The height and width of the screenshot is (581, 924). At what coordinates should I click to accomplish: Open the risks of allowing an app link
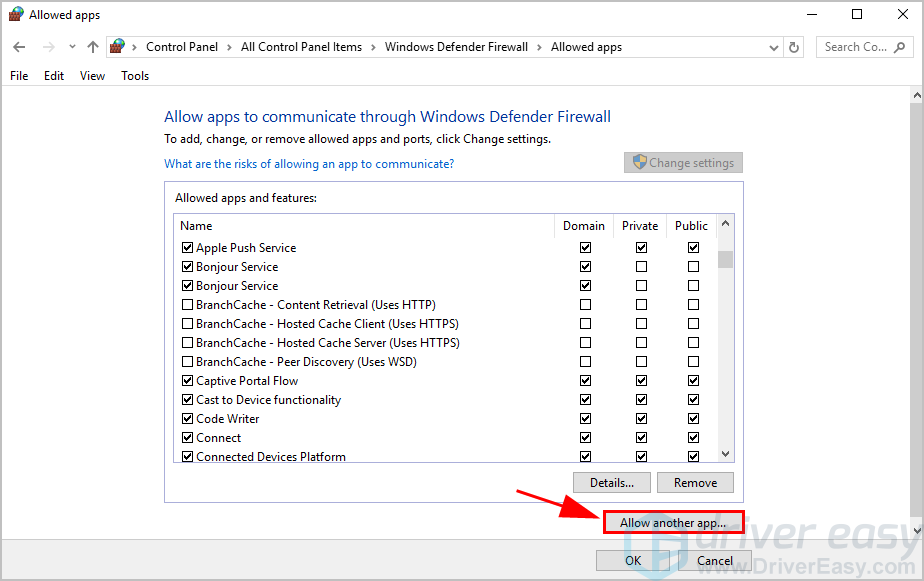tap(309, 163)
